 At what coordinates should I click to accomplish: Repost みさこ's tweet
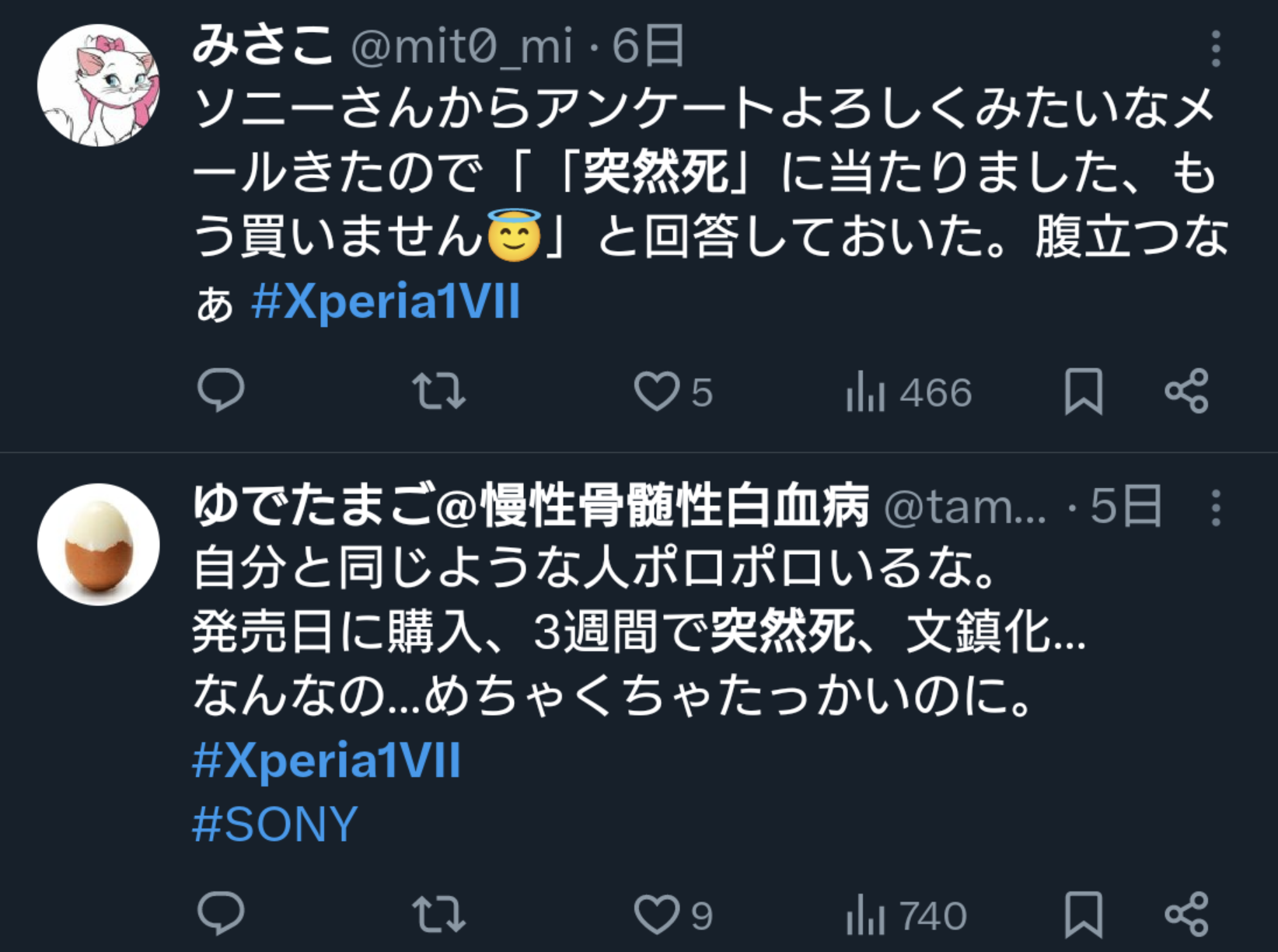click(438, 391)
